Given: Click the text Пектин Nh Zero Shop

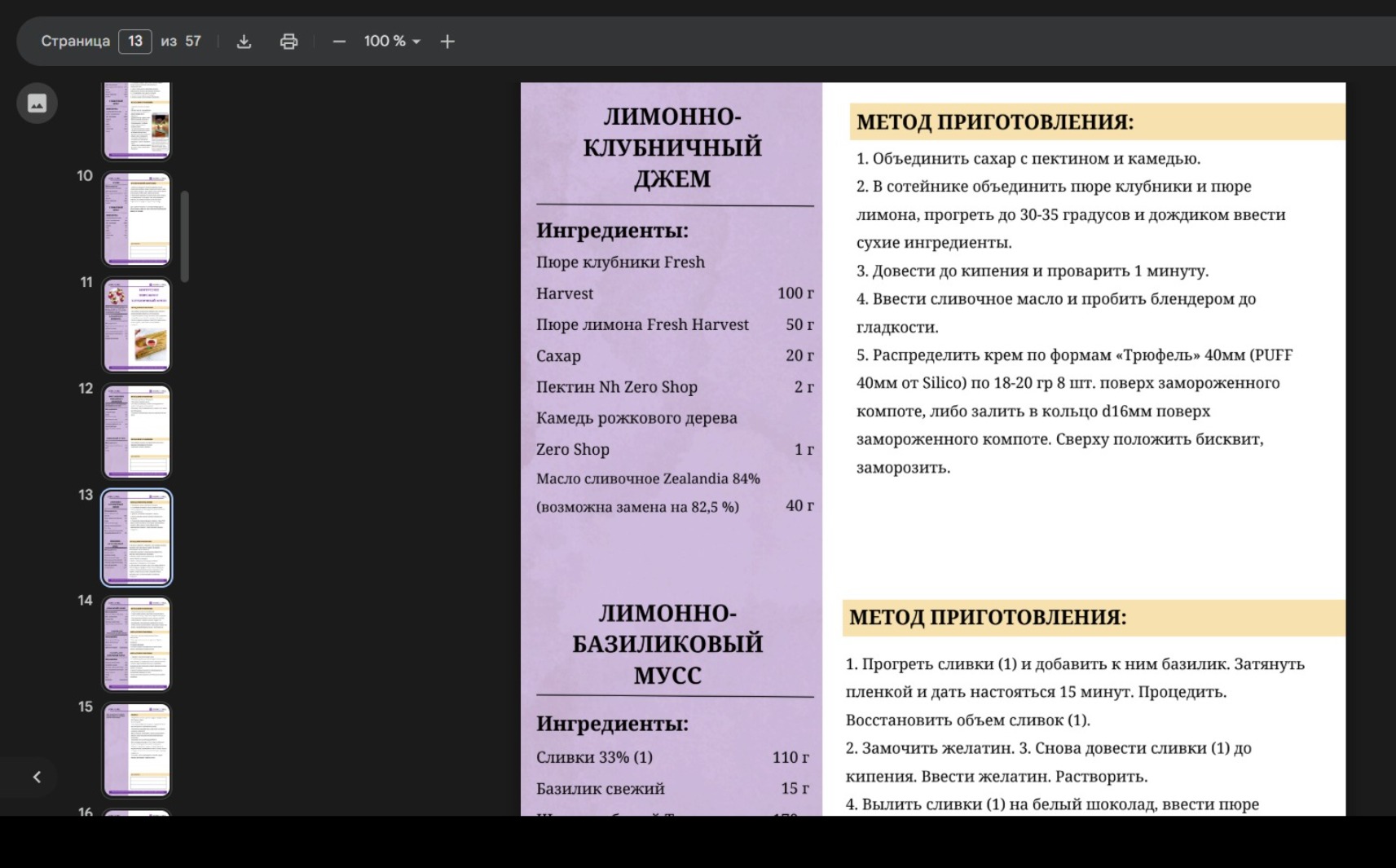Looking at the screenshot, I should (x=617, y=387).
